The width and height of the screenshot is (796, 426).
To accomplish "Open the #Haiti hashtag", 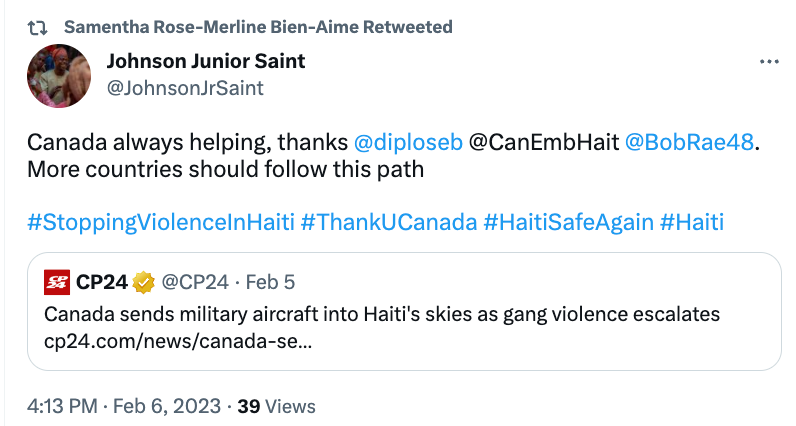I will tap(692, 222).
